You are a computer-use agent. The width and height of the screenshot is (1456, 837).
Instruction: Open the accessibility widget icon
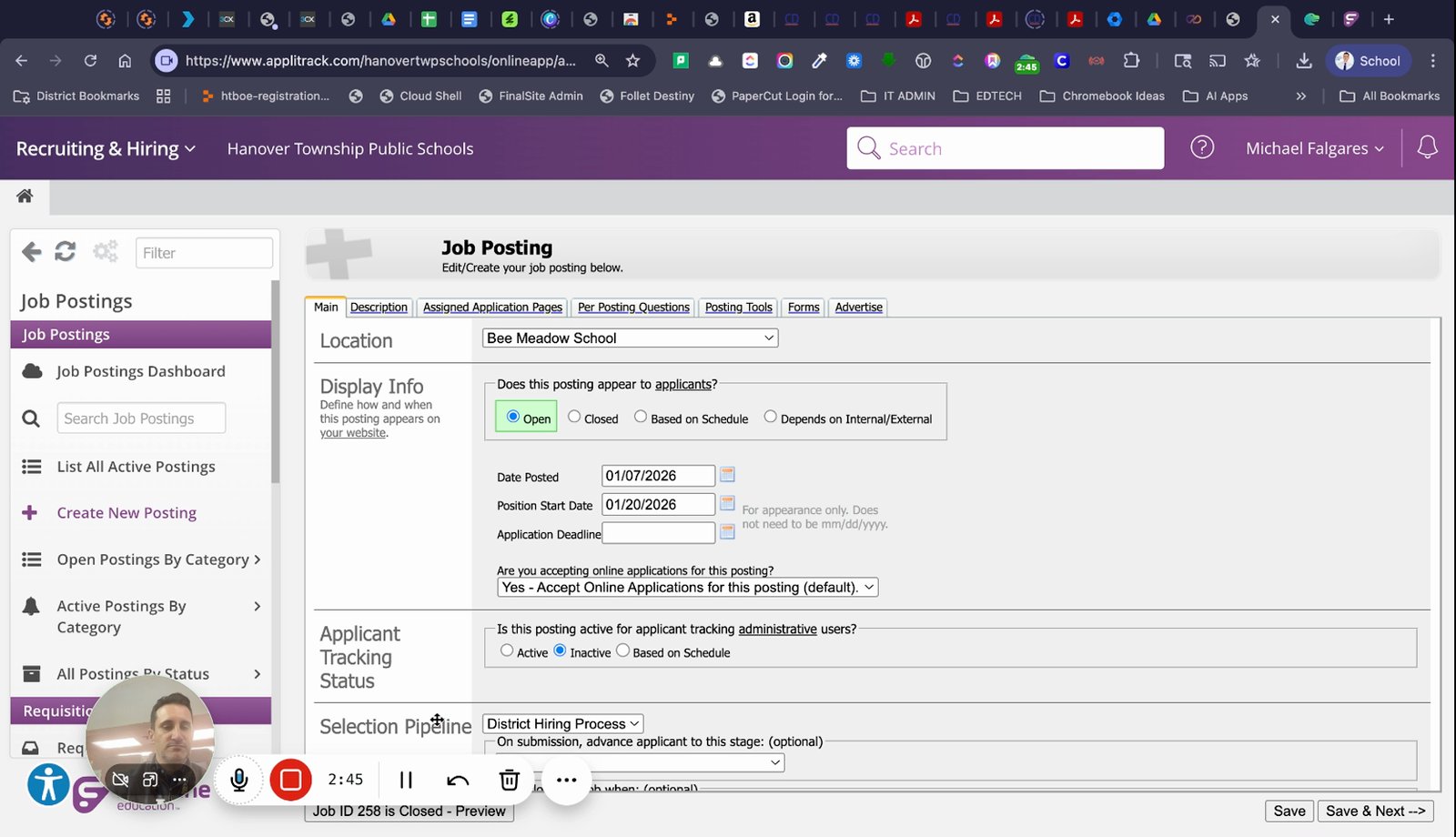[48, 783]
